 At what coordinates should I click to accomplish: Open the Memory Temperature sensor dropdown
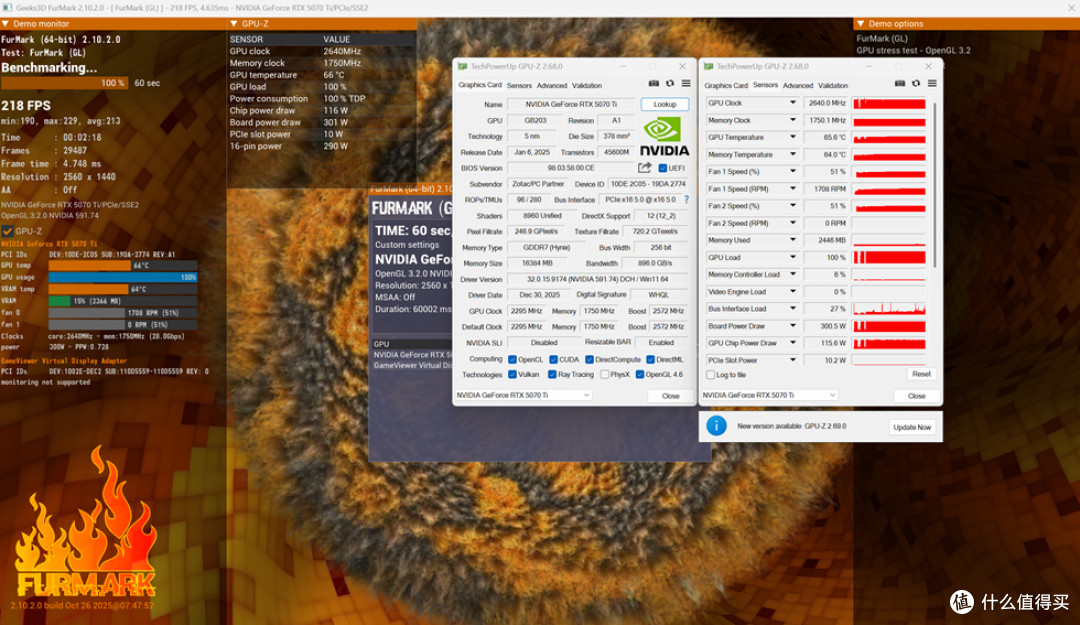793,154
